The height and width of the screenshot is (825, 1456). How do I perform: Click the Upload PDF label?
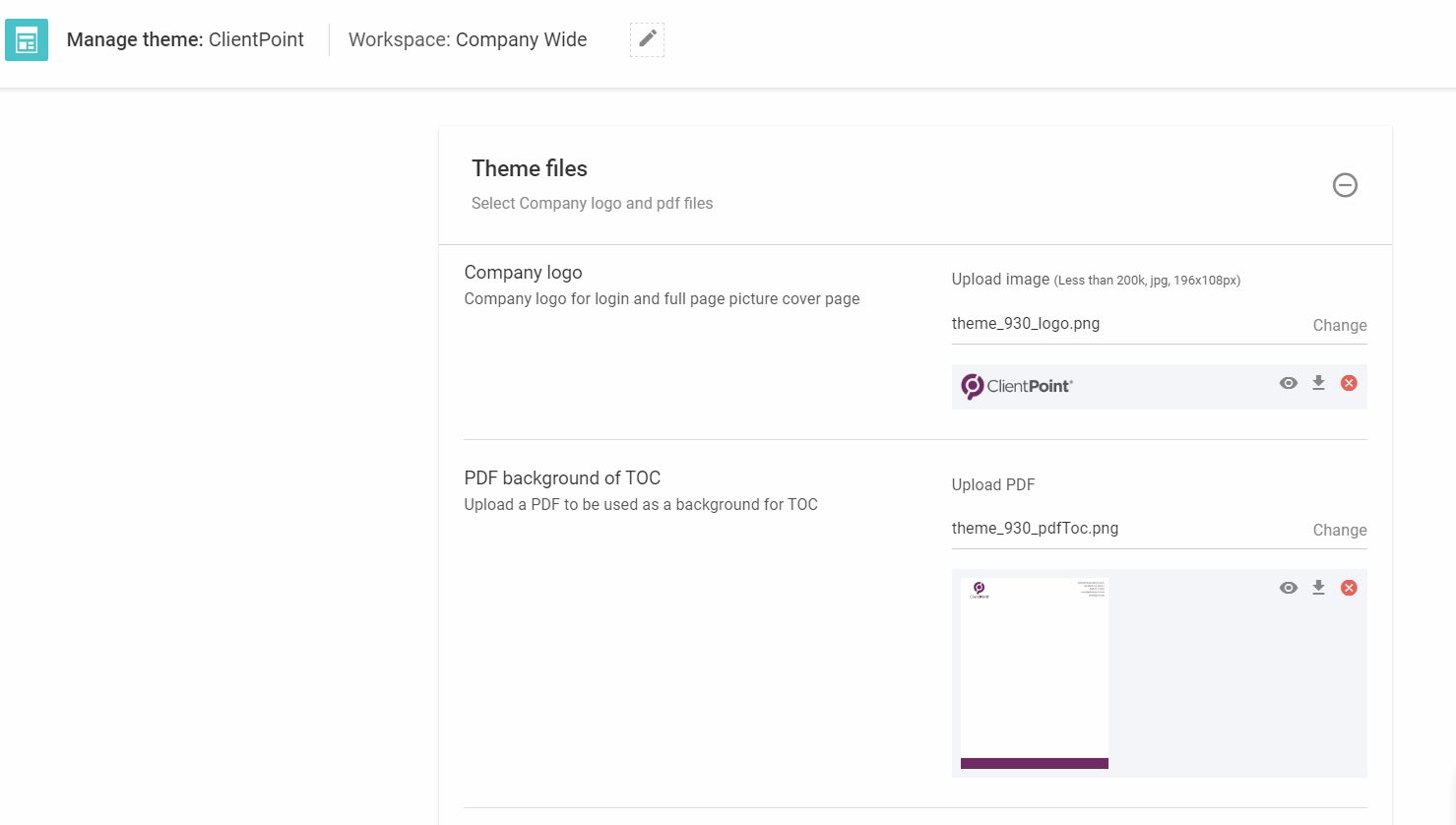tap(992, 484)
